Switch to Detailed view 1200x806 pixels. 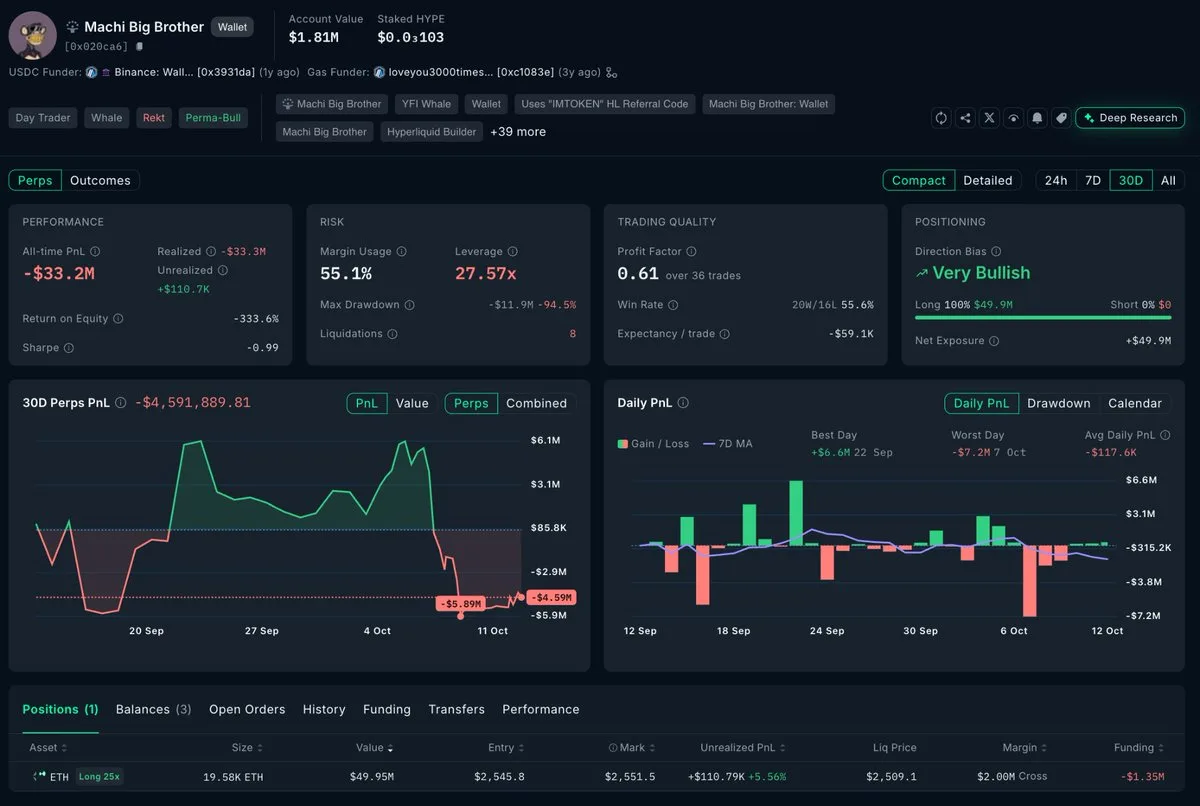988,181
